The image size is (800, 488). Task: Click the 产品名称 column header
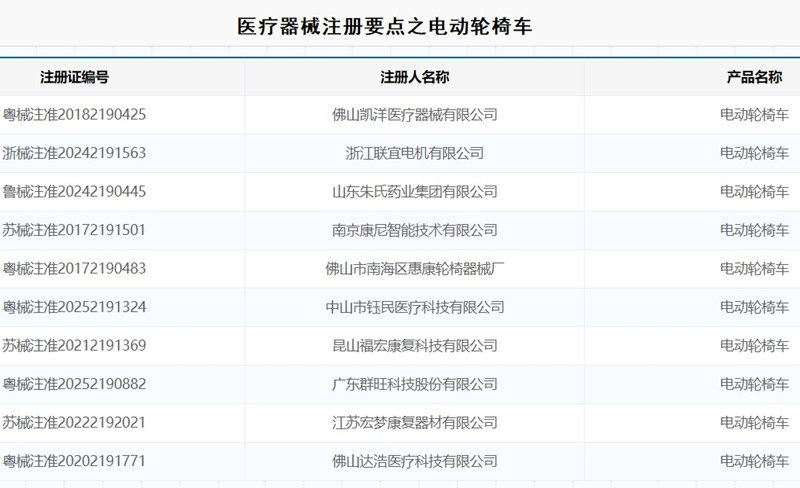tap(754, 77)
